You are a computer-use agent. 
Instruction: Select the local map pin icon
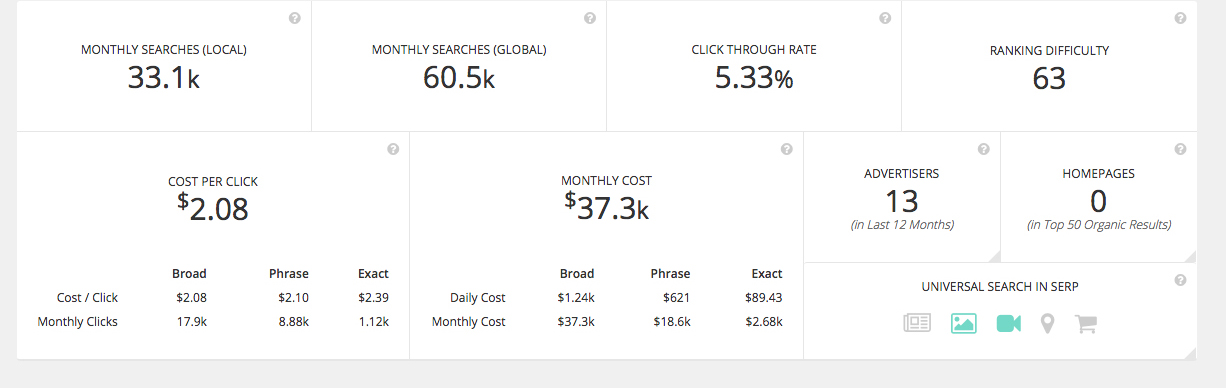click(1047, 324)
